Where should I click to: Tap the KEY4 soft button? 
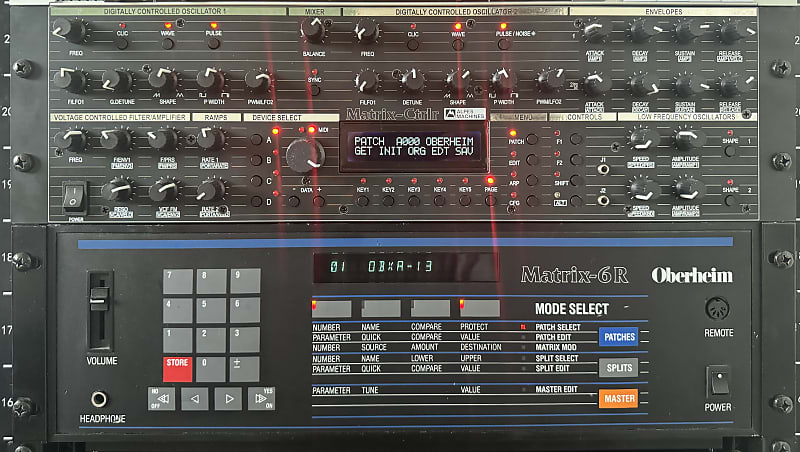click(439, 200)
